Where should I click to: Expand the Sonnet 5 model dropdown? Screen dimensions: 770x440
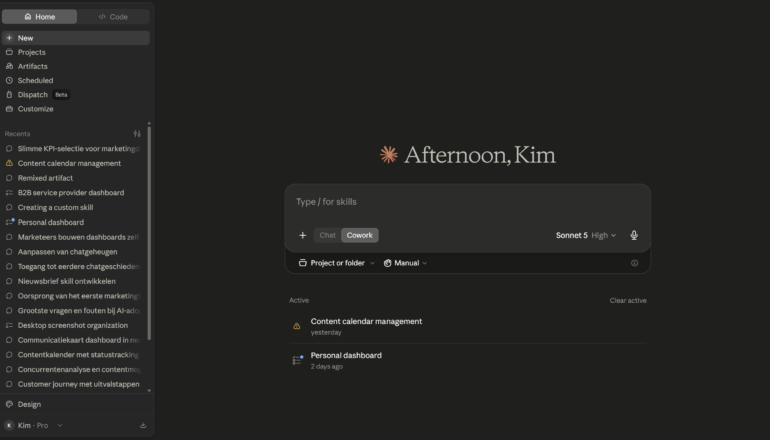pyautogui.click(x=586, y=235)
